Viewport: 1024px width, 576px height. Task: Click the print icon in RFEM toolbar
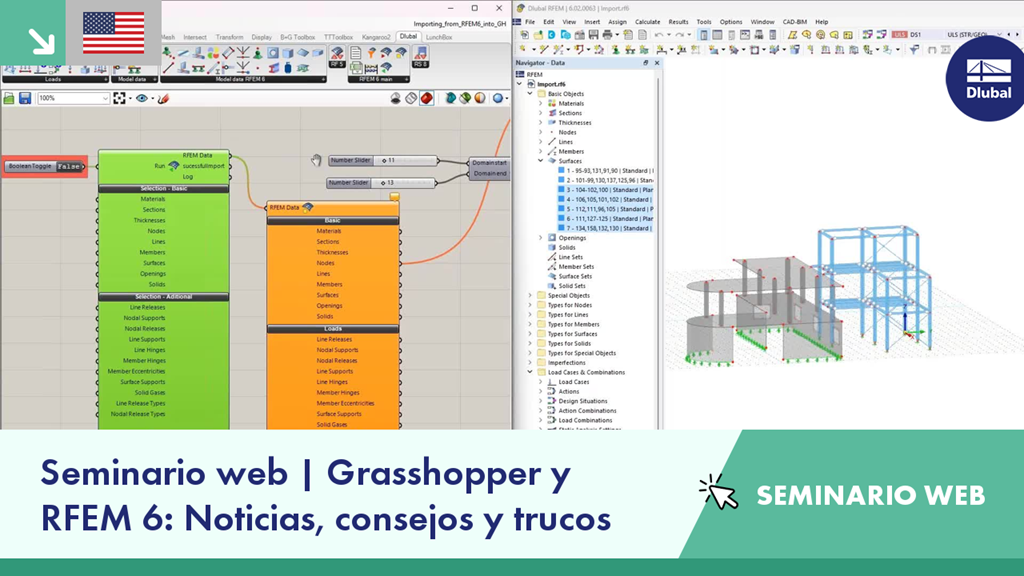[x=607, y=35]
